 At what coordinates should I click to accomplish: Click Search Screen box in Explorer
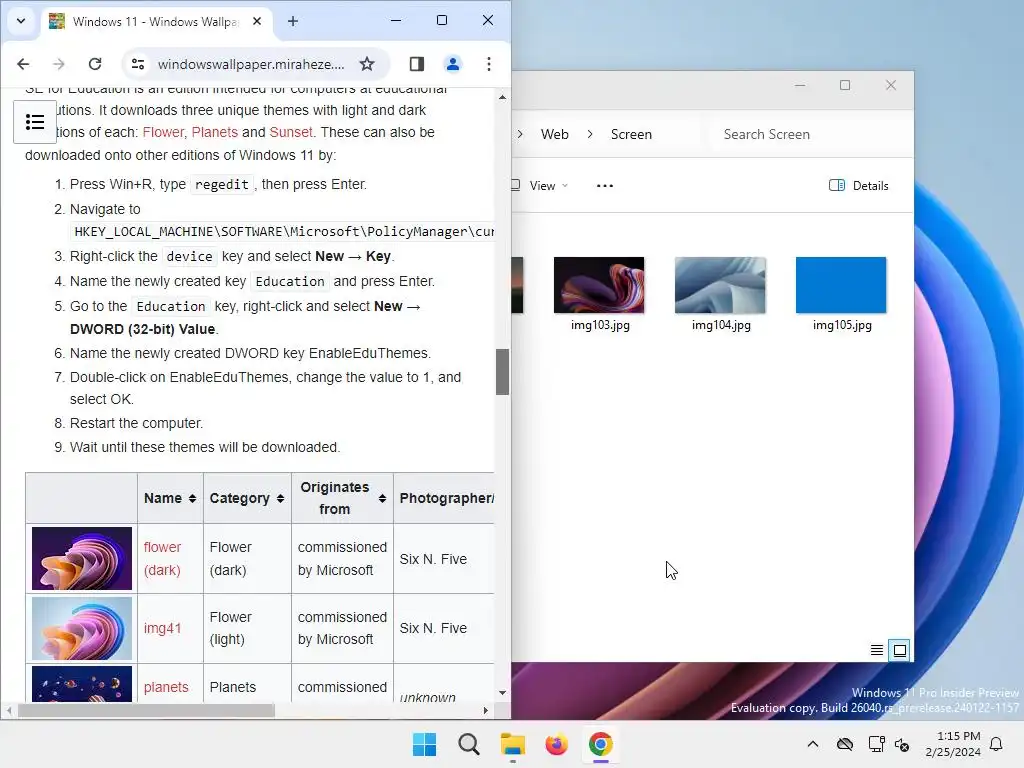[810, 135]
